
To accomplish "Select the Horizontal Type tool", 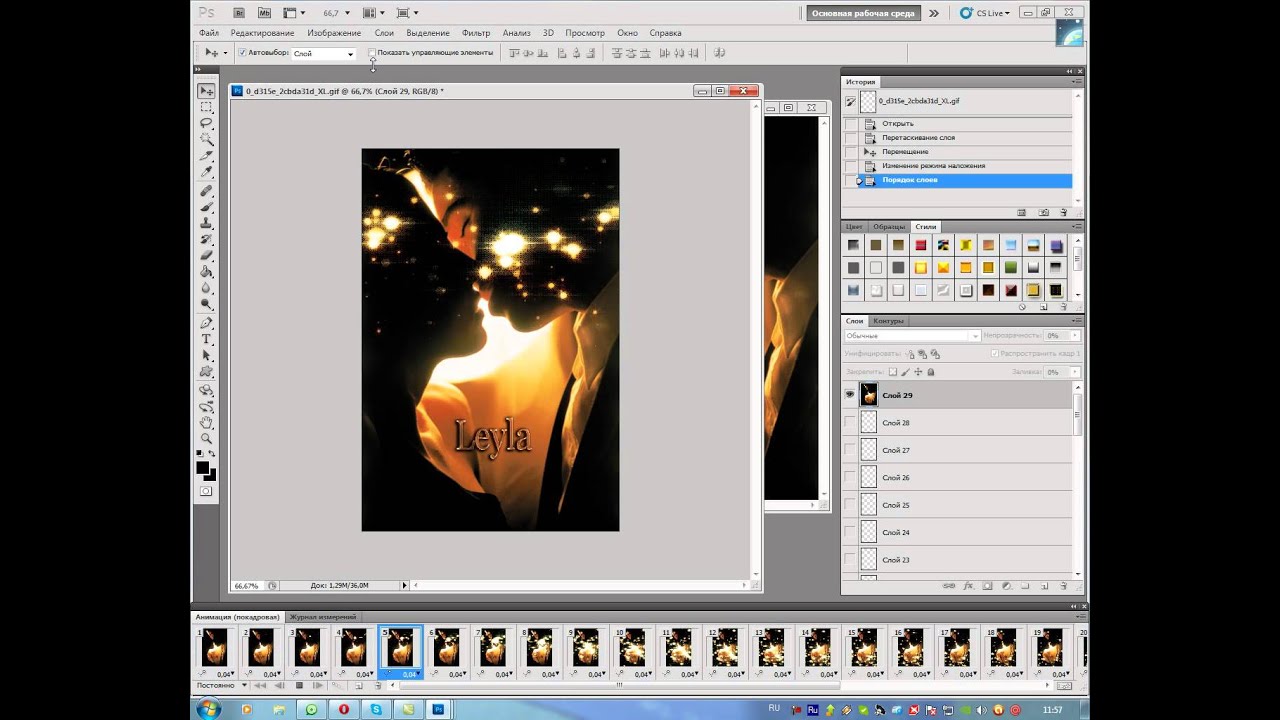I will point(207,339).
